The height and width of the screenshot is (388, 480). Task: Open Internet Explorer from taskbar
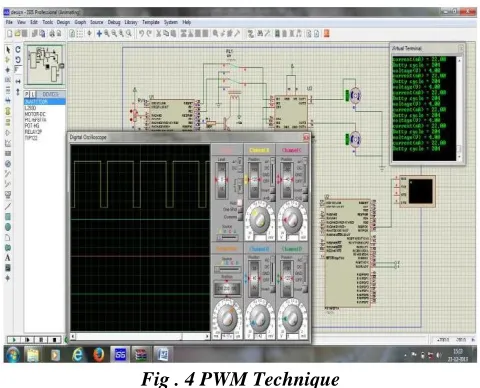point(78,355)
